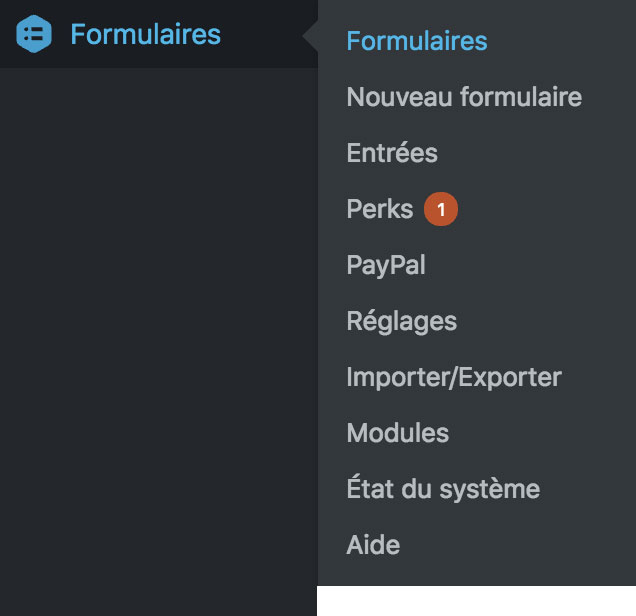
Task: Click the blue Formulaires text next to hexagon
Action: pos(145,34)
